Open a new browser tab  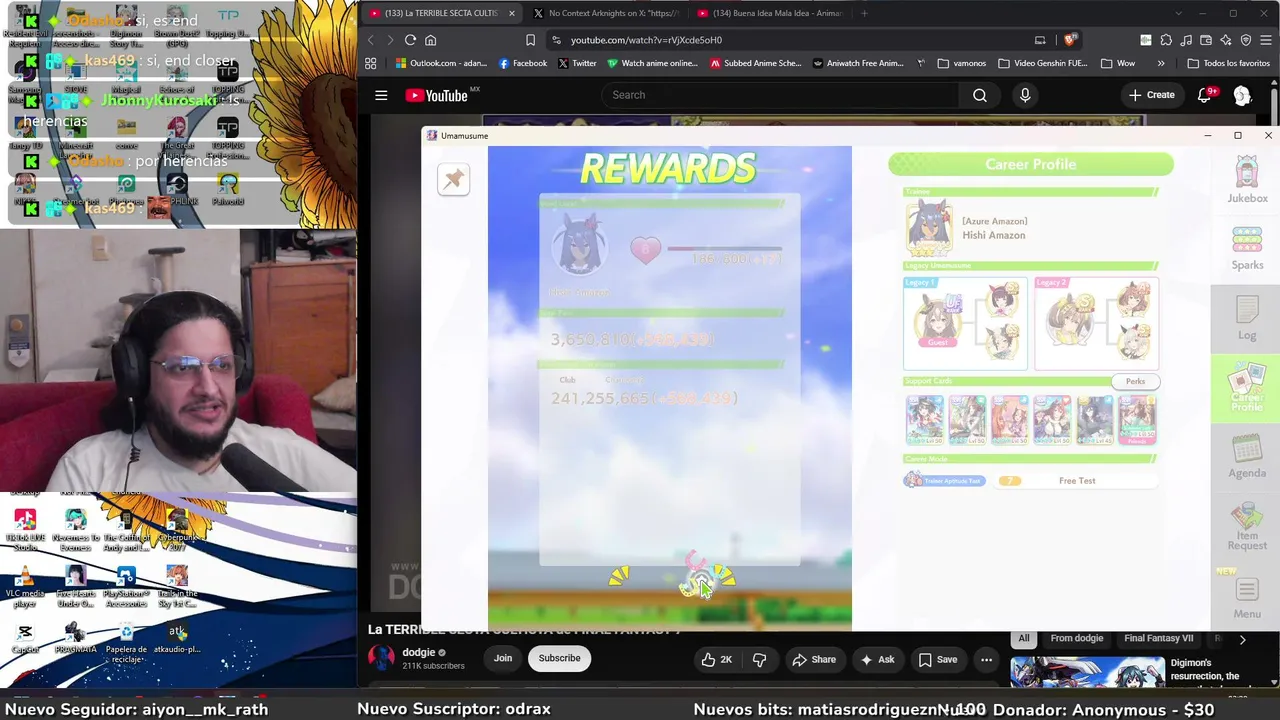click(x=864, y=13)
